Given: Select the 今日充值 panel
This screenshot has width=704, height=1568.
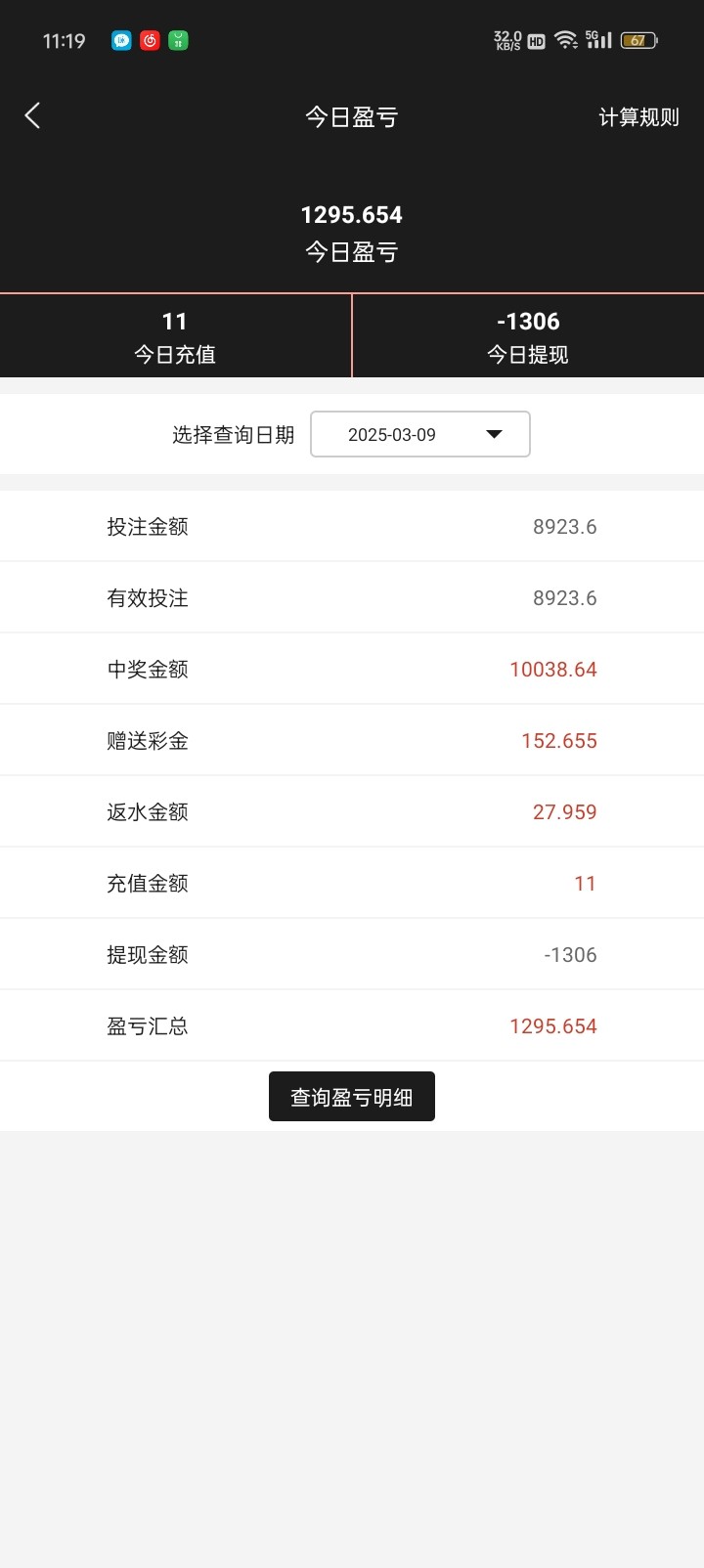Looking at the screenshot, I should coord(175,336).
